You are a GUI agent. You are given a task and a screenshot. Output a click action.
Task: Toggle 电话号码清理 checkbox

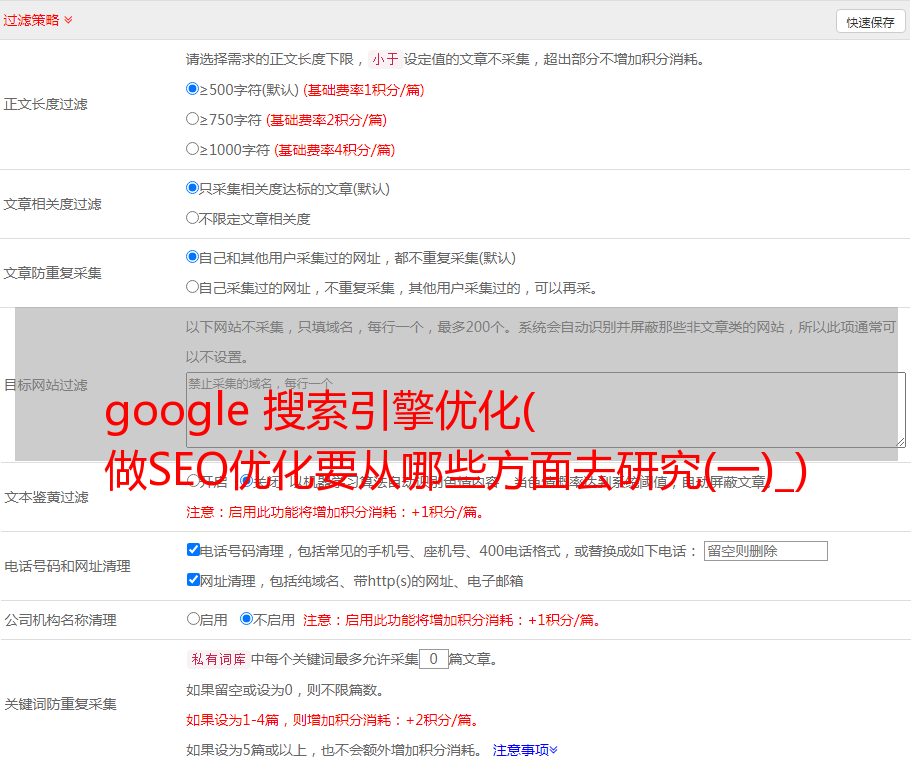click(193, 550)
